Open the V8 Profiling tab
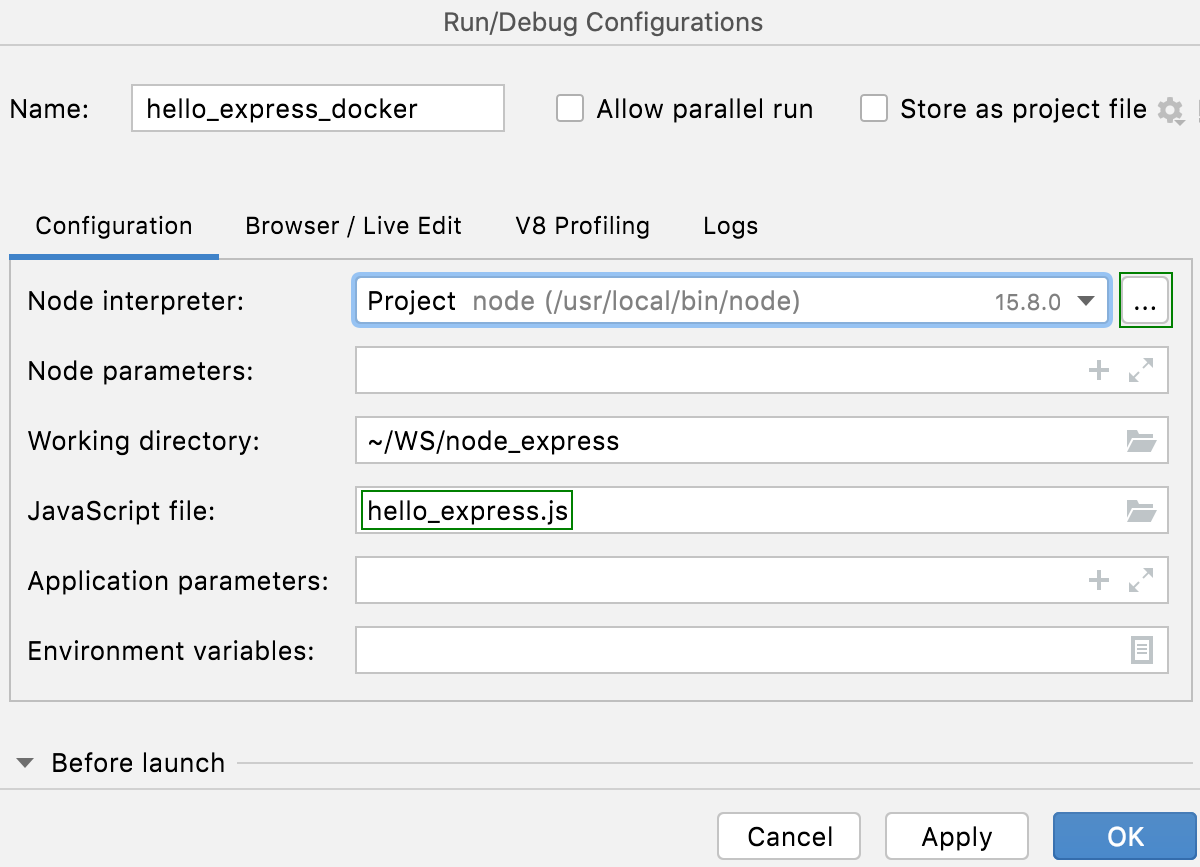Image resolution: width=1200 pixels, height=867 pixels. (582, 226)
